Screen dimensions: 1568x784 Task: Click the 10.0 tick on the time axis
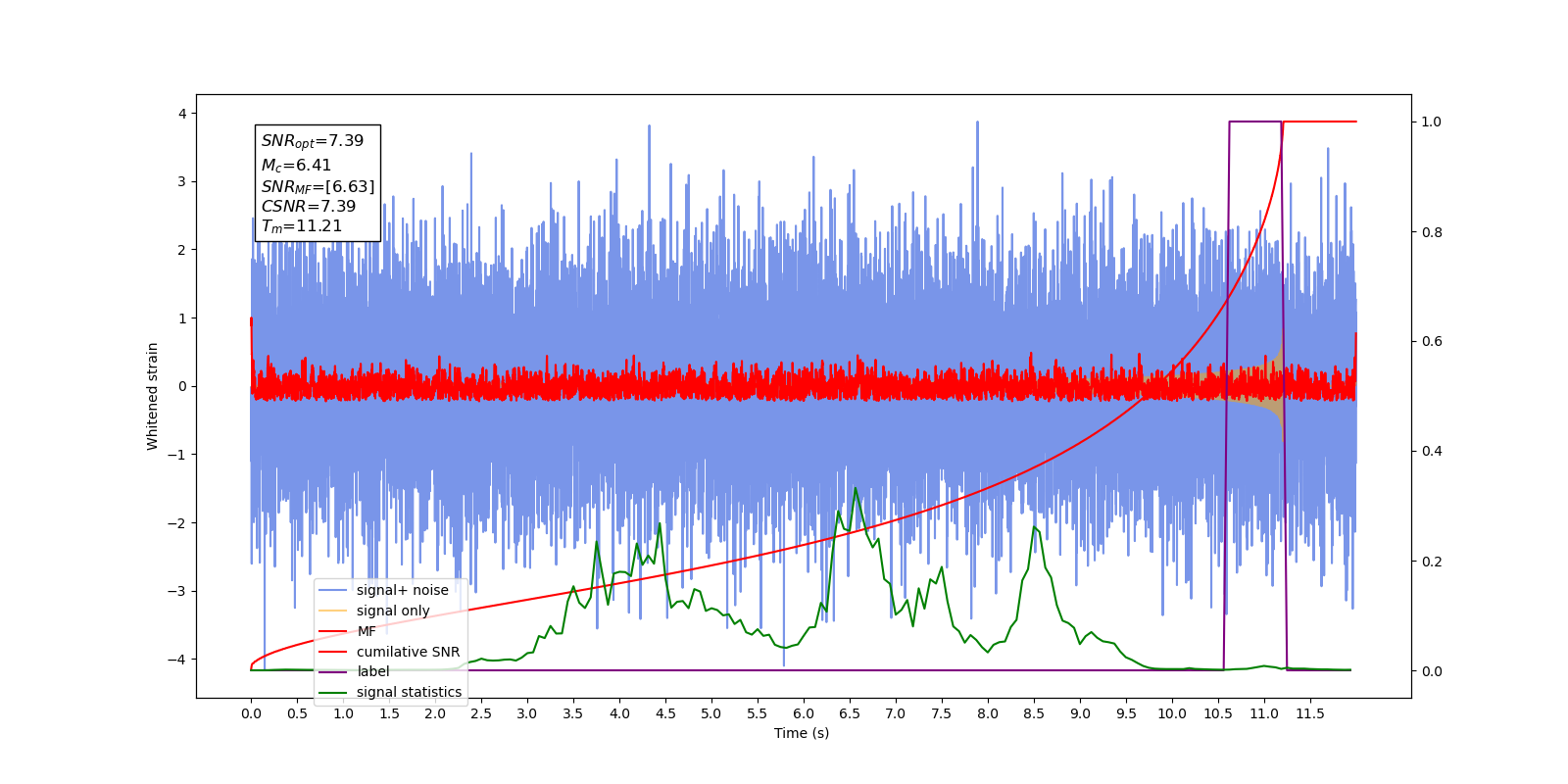tap(1172, 713)
